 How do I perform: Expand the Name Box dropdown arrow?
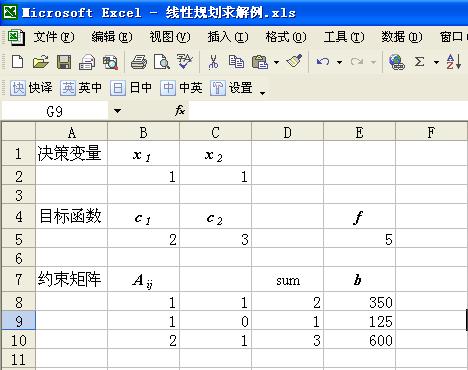tap(117, 111)
